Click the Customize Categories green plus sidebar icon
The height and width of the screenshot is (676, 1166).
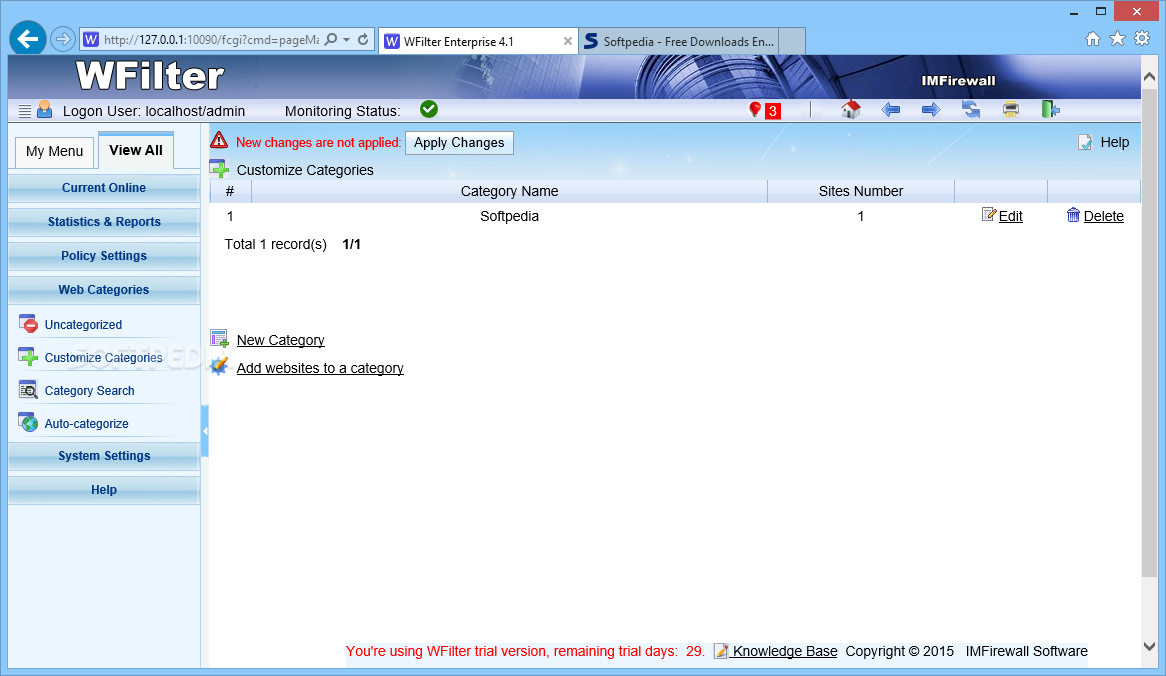(x=28, y=356)
